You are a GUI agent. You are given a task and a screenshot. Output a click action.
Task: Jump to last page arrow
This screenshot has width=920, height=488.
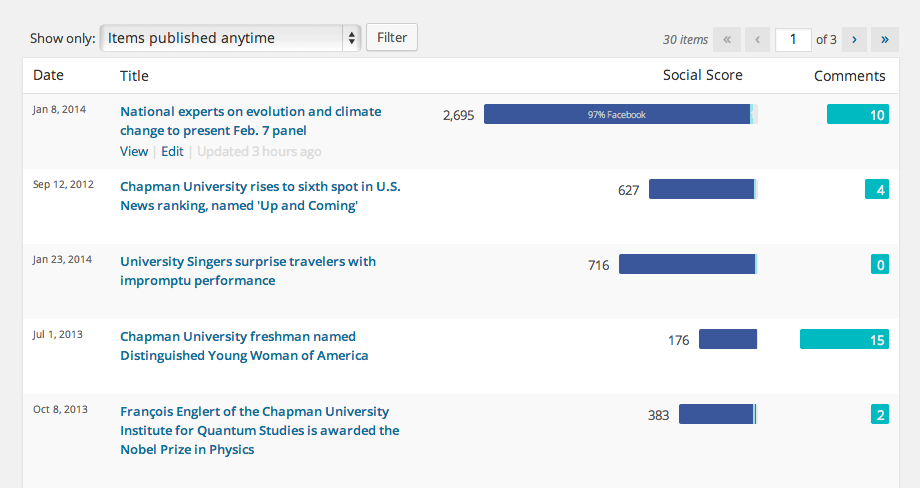click(885, 40)
